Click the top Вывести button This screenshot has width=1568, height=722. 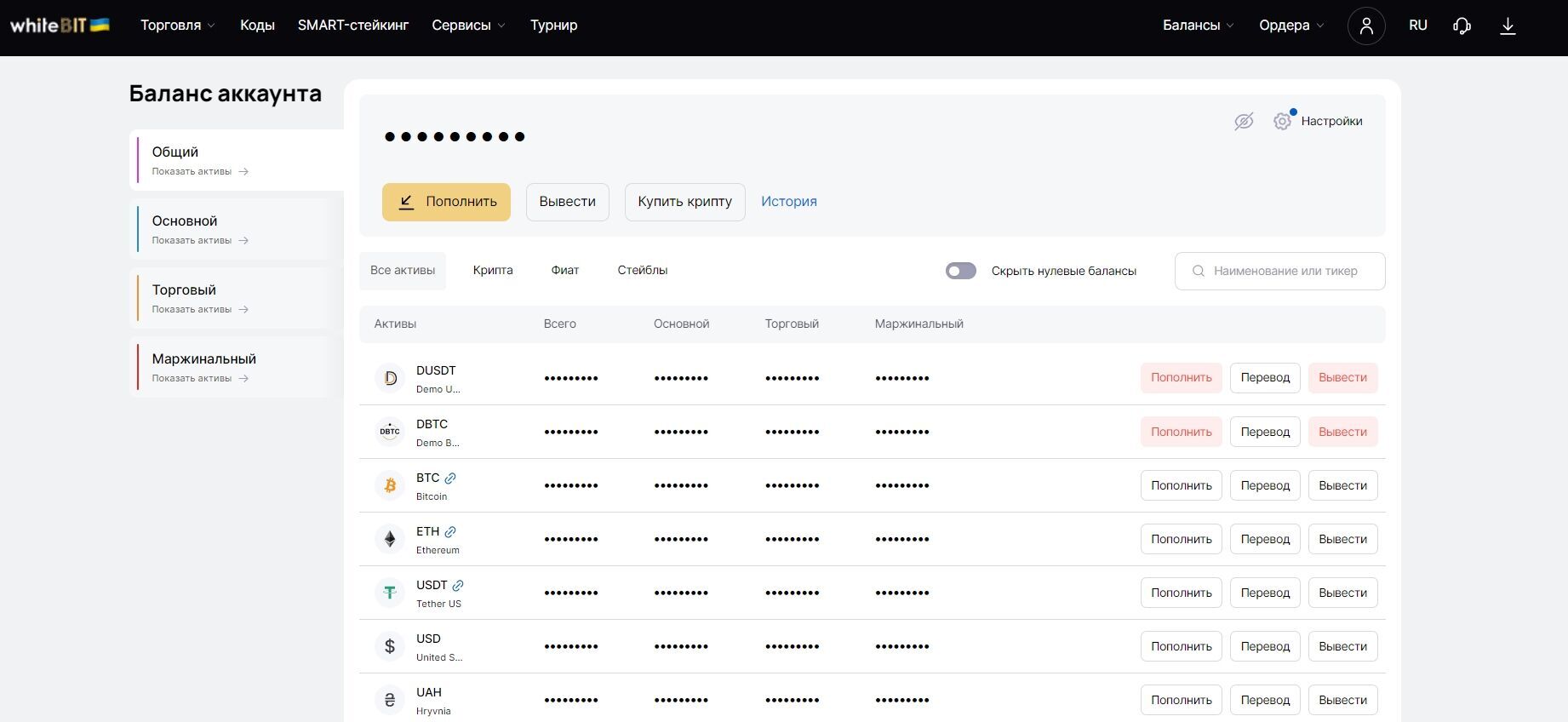pos(568,202)
